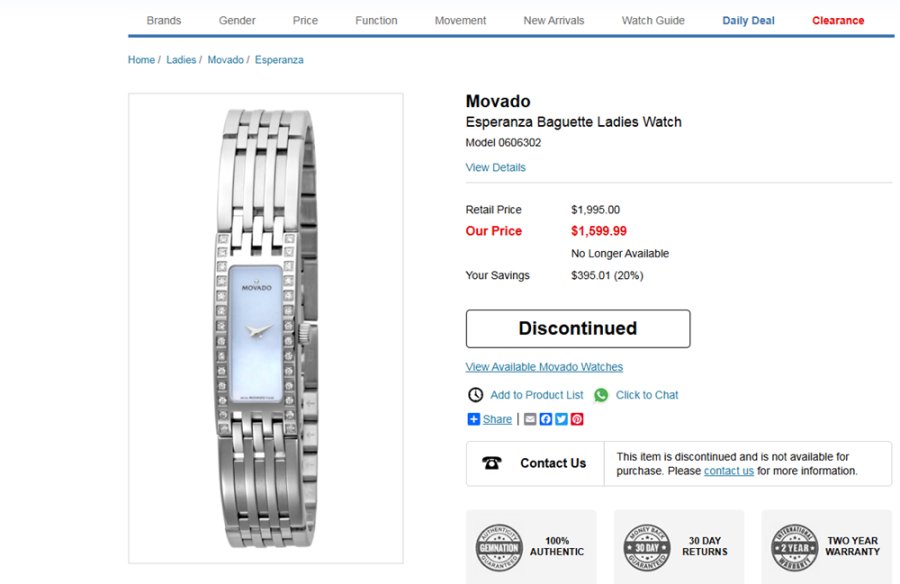Share the watch on Facebook
This screenshot has width=900, height=584.
tap(546, 420)
